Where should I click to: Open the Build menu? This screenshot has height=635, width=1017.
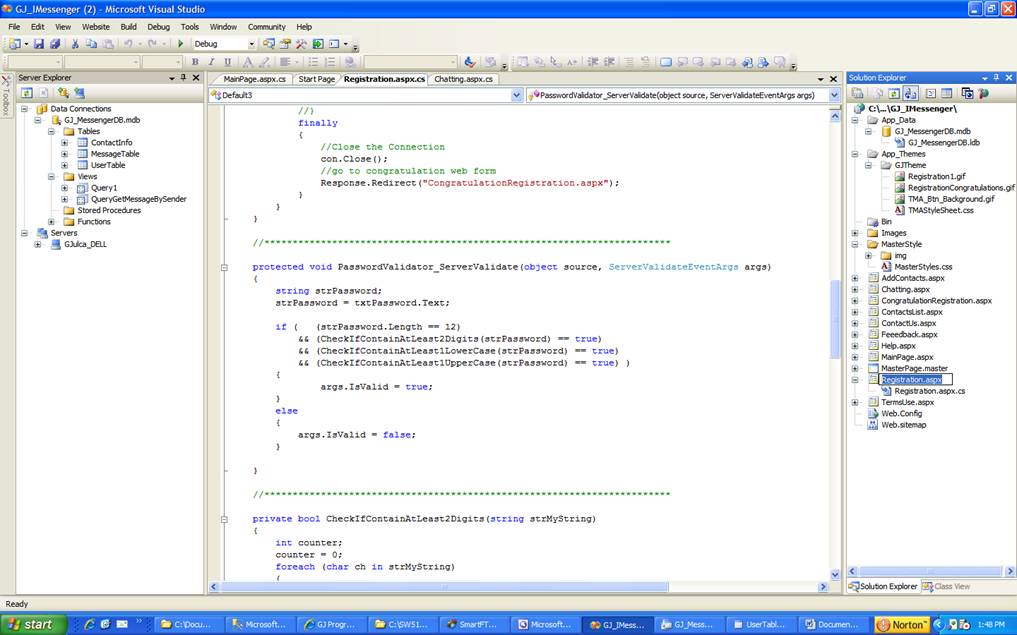pos(128,27)
